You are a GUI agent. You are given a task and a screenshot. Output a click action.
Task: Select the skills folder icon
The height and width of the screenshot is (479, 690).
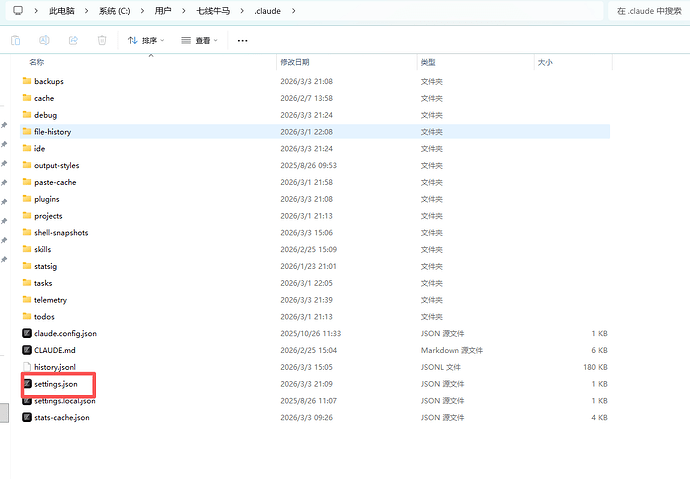click(27, 249)
